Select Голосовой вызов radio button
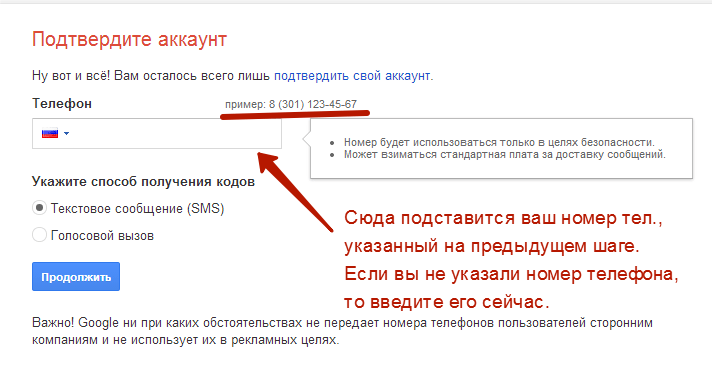The width and height of the screenshot is (712, 392). pyautogui.click(x=40, y=235)
